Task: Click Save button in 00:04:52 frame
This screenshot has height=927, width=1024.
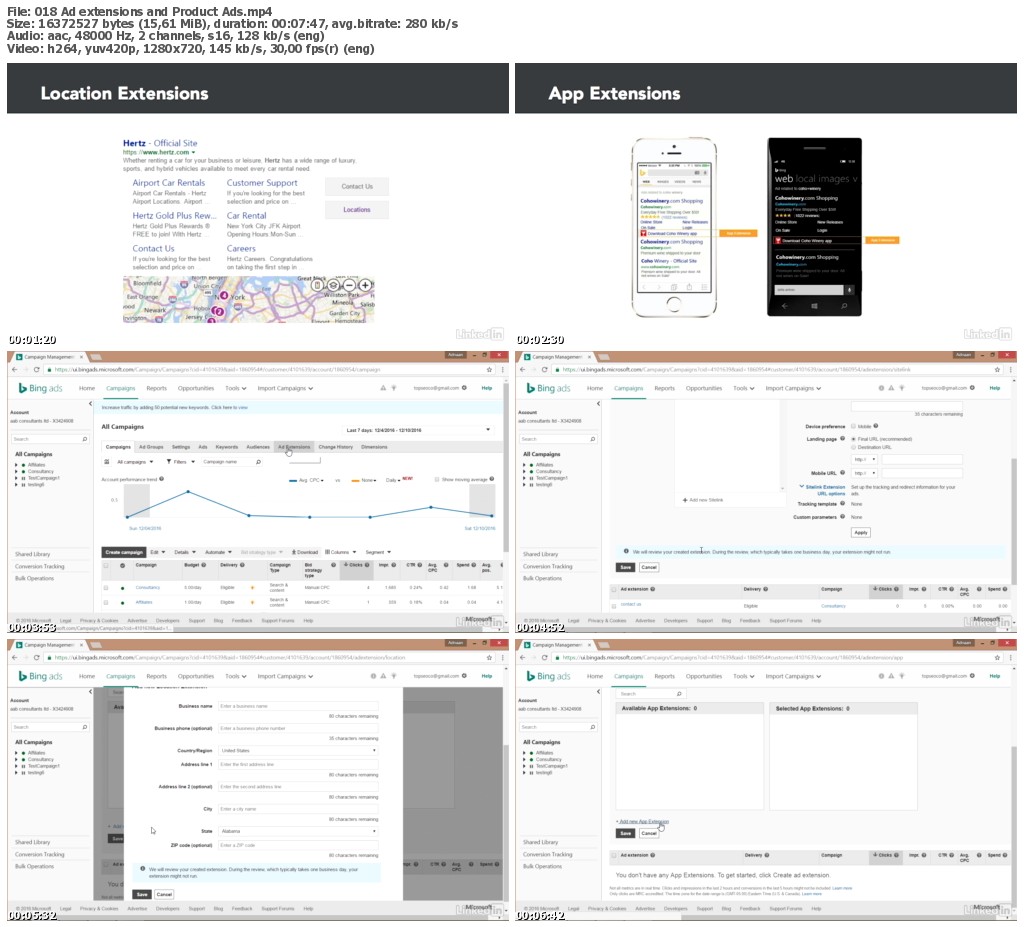Action: click(x=626, y=567)
